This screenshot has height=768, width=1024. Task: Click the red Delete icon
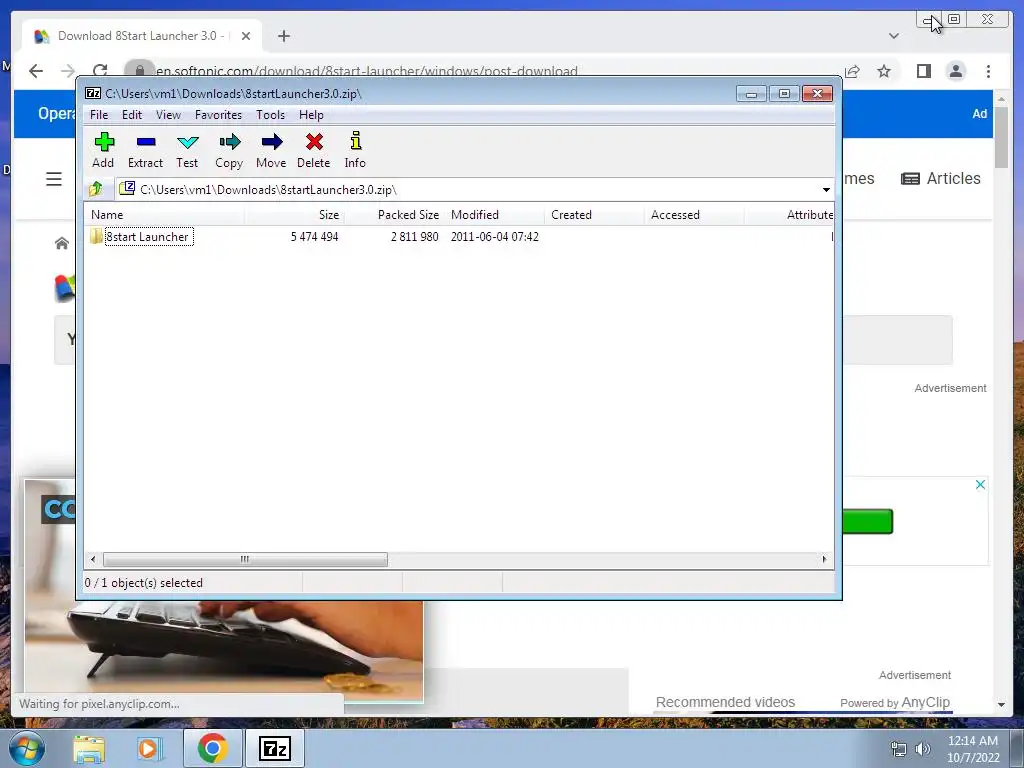tap(313, 151)
